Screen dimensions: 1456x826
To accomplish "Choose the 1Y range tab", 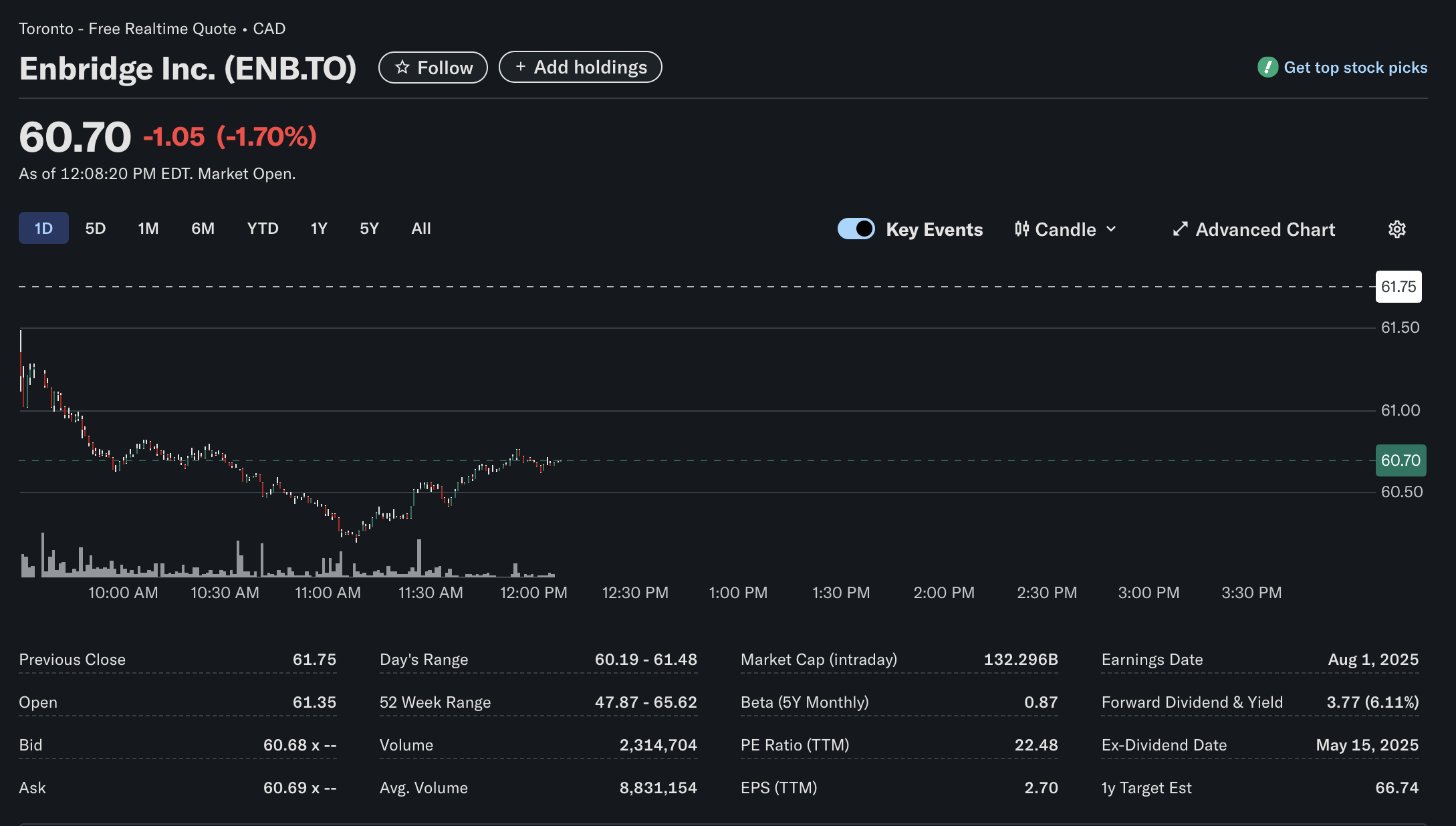I will point(319,229).
